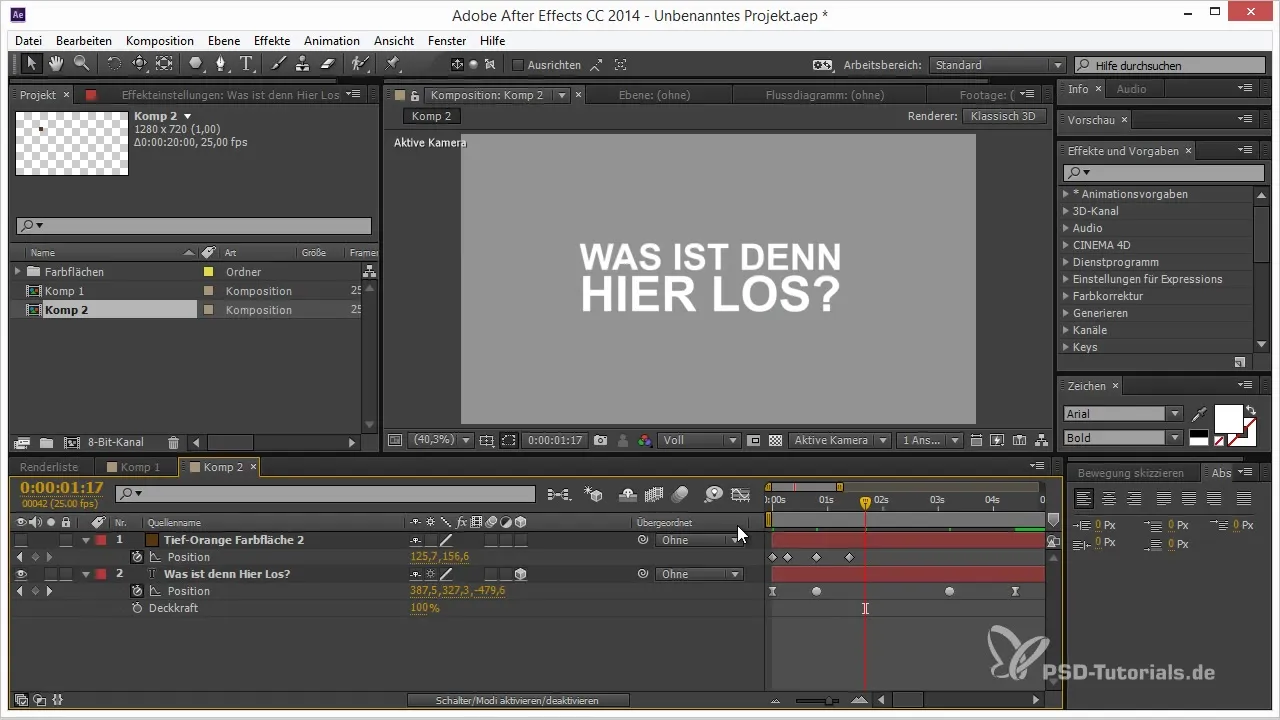Image resolution: width=1280 pixels, height=720 pixels.
Task: Toggle Position stopwatch of the text layer
Action: (137, 591)
